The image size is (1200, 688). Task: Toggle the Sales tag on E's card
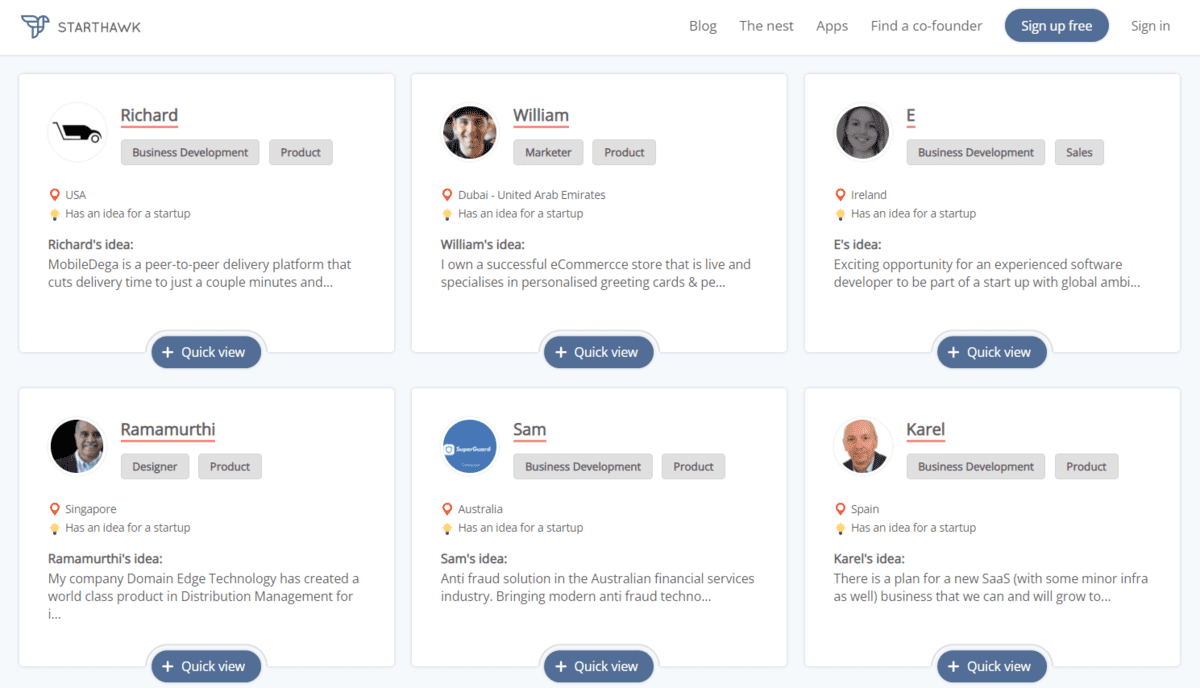pyautogui.click(x=1079, y=152)
